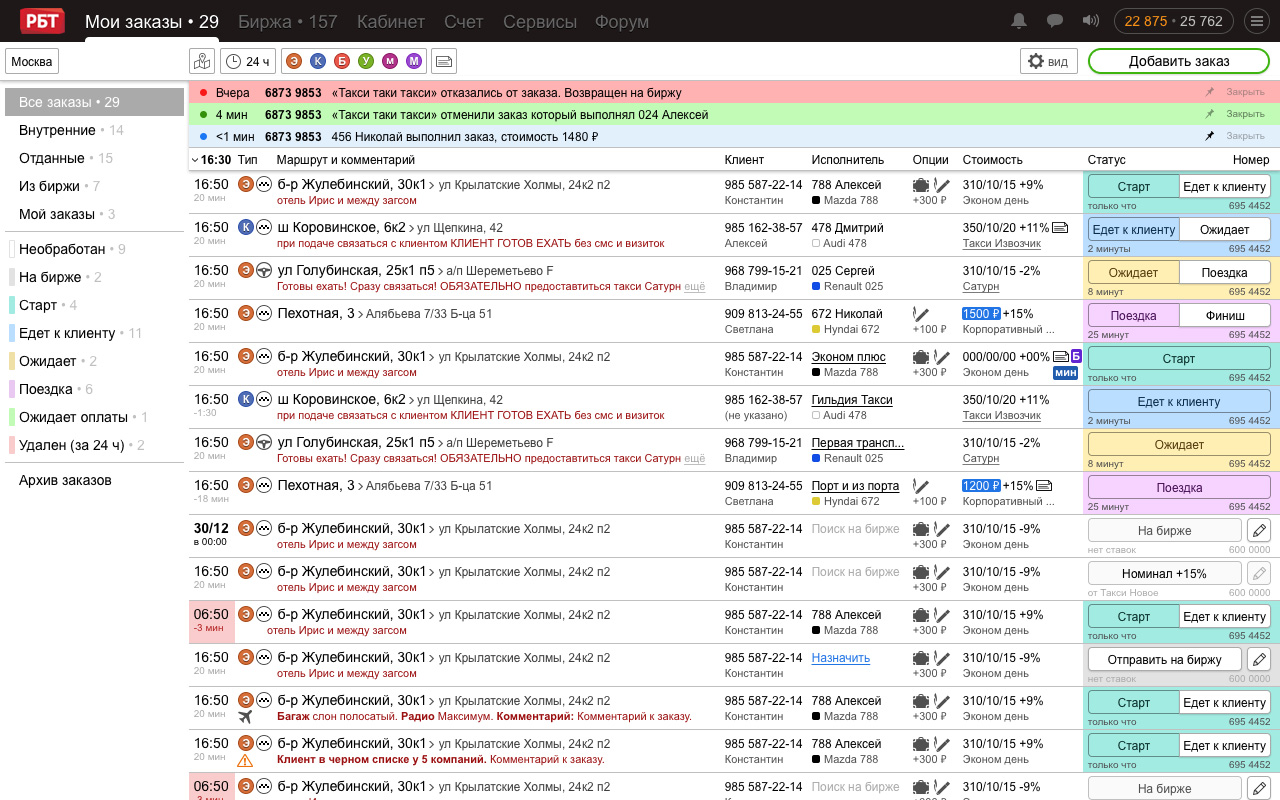Pin the green '4 мин' notification

1210,114
